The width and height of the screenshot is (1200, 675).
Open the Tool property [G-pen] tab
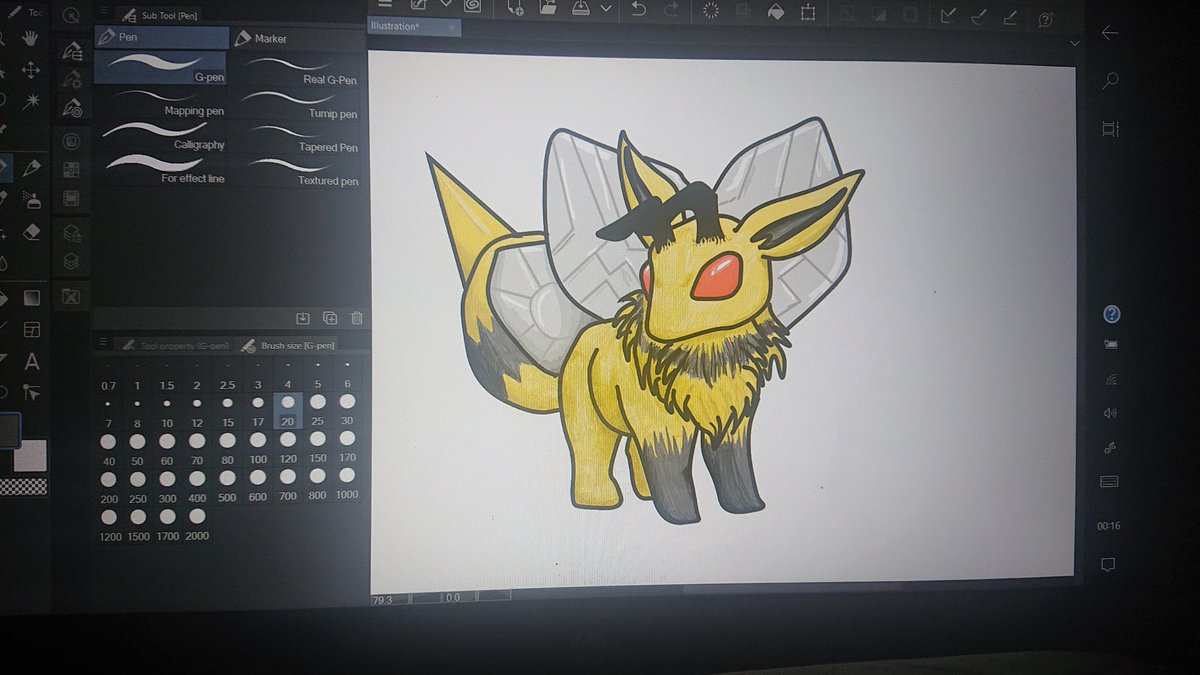pyautogui.click(x=173, y=345)
